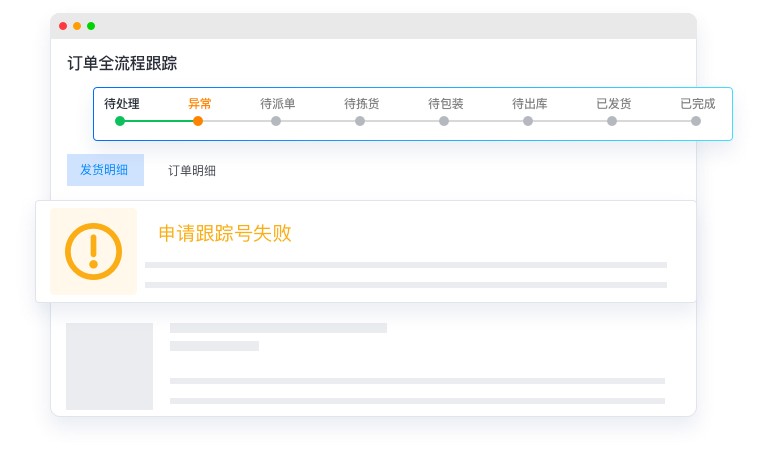The width and height of the screenshot is (759, 462).
Task: Click the orange warning exclamation icon
Action: pos(93,251)
